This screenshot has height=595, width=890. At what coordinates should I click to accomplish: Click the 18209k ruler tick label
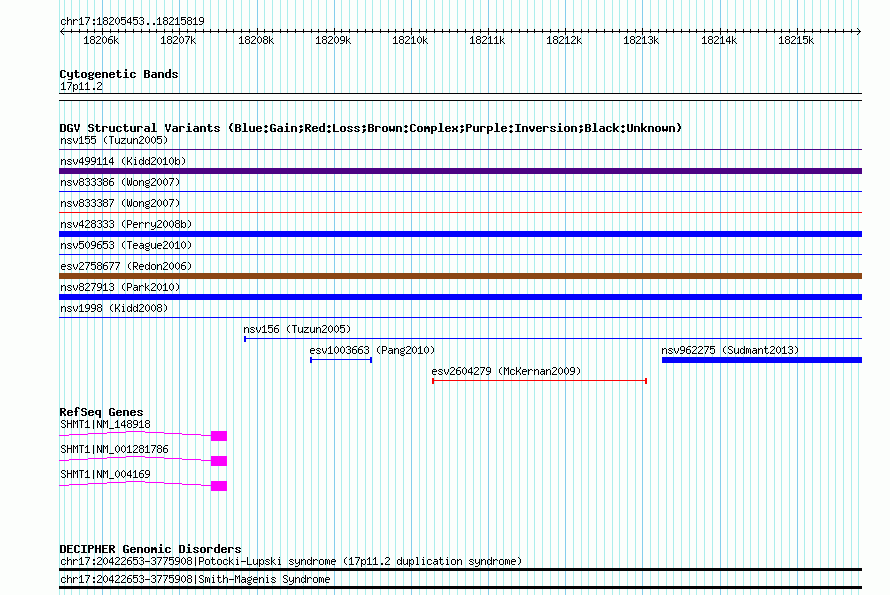[x=333, y=40]
